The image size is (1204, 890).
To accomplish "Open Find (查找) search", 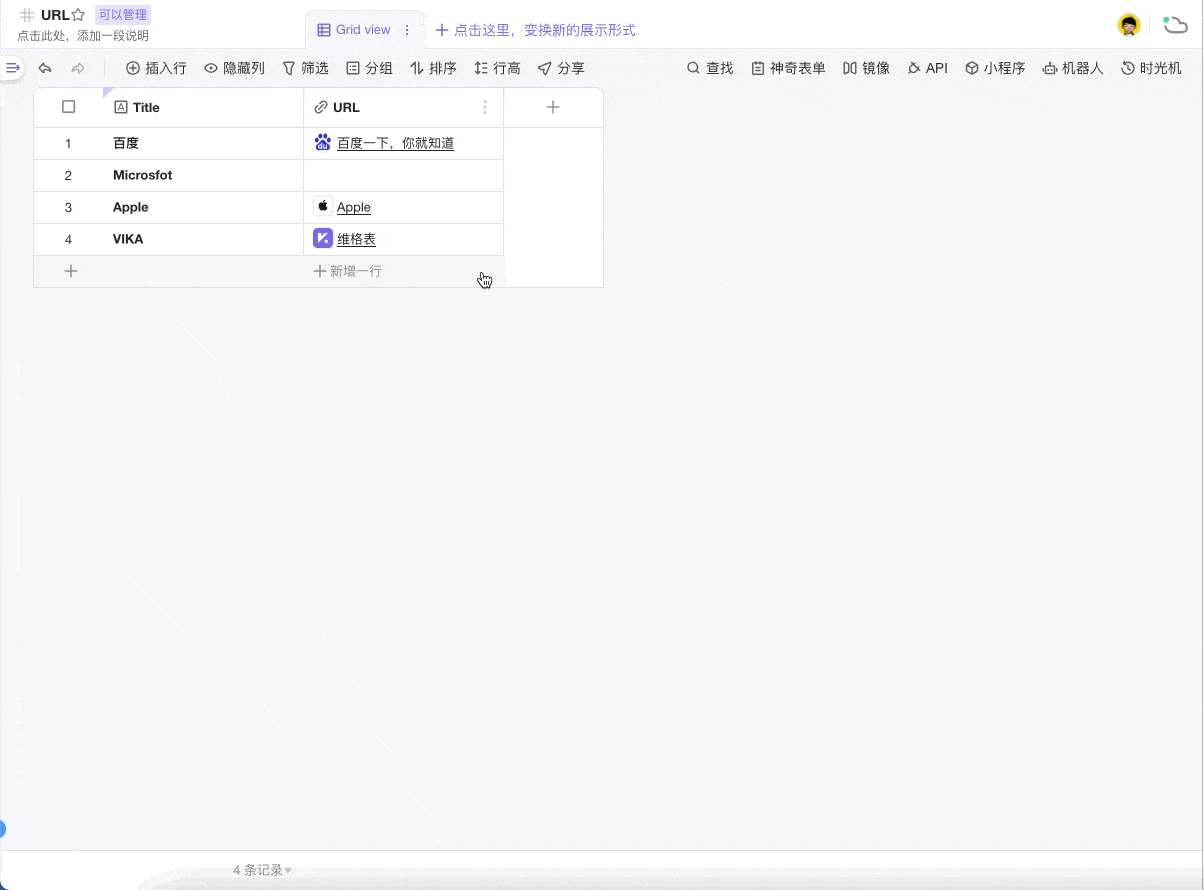I will click(710, 68).
